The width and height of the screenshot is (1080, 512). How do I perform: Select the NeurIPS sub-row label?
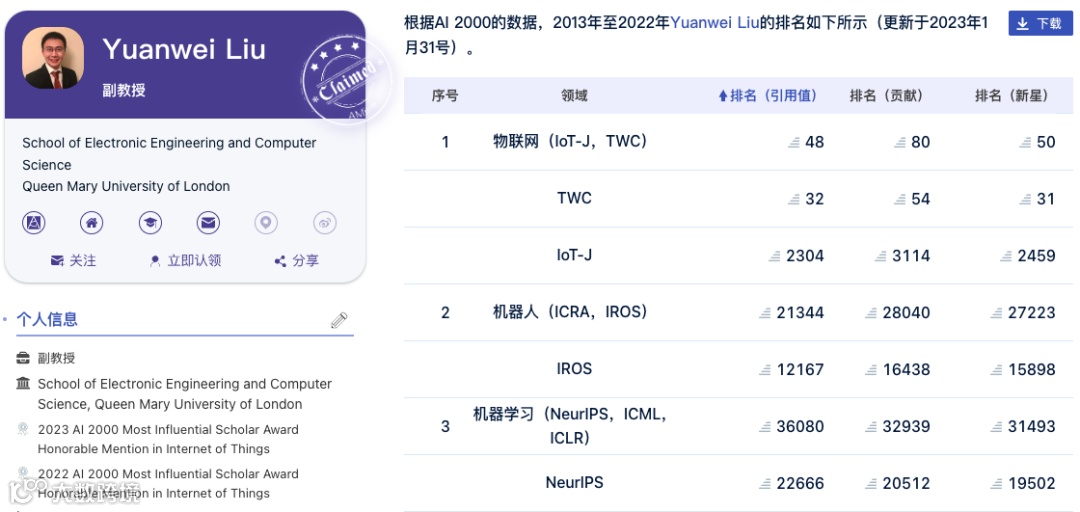[574, 483]
